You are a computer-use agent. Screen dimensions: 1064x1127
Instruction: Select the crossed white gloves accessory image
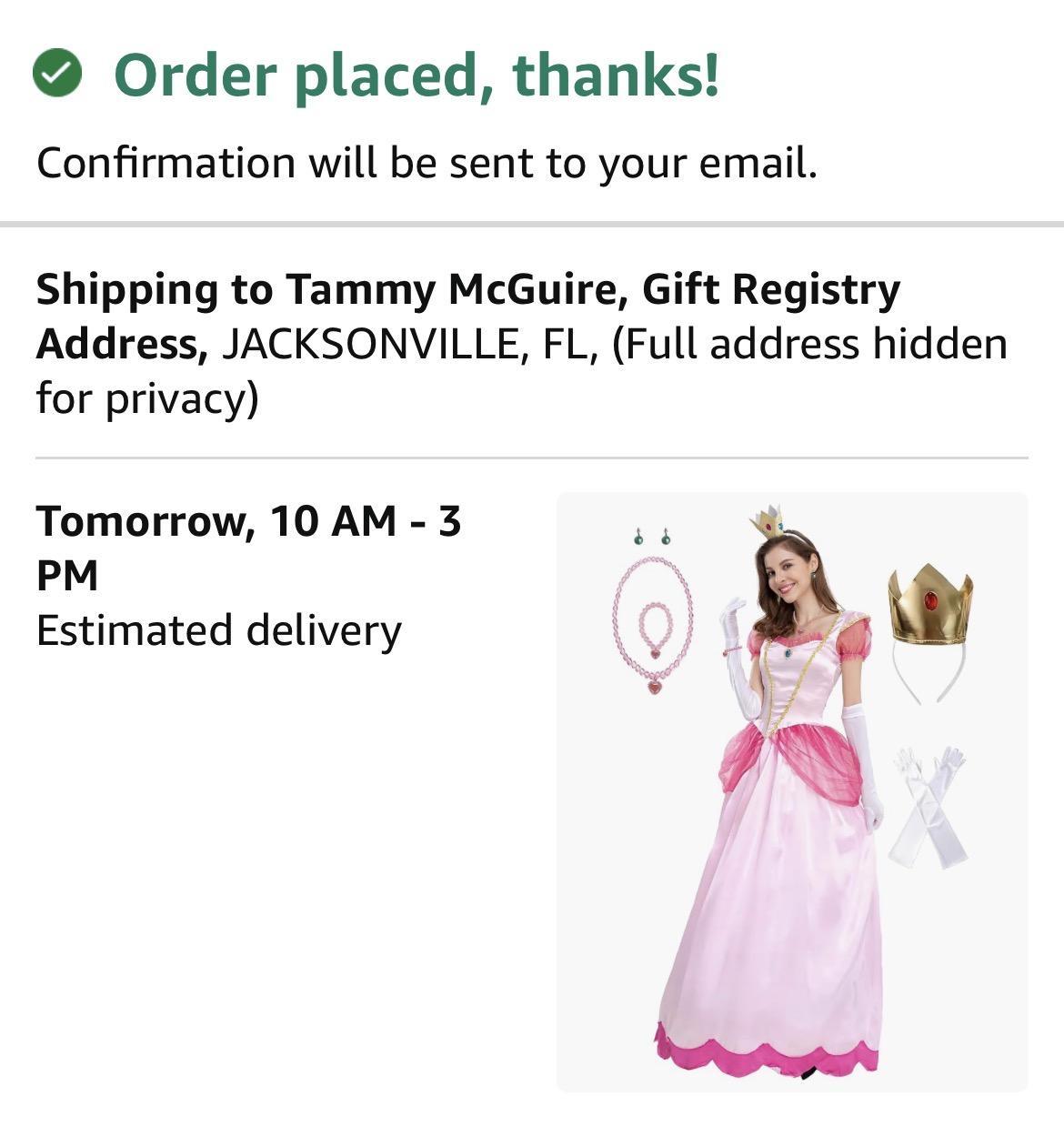(928, 808)
